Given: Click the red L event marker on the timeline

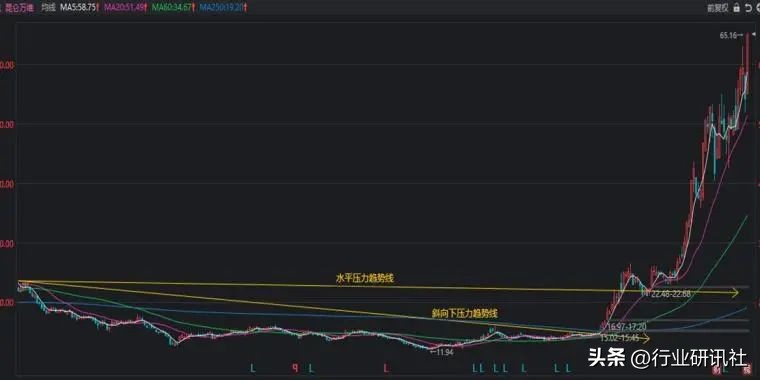Looking at the screenshot, I should (x=386, y=368).
